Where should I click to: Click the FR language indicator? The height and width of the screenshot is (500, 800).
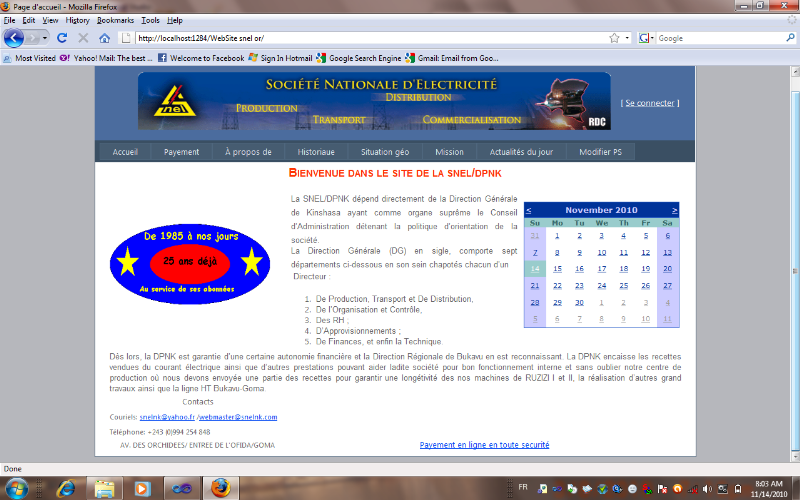point(523,487)
